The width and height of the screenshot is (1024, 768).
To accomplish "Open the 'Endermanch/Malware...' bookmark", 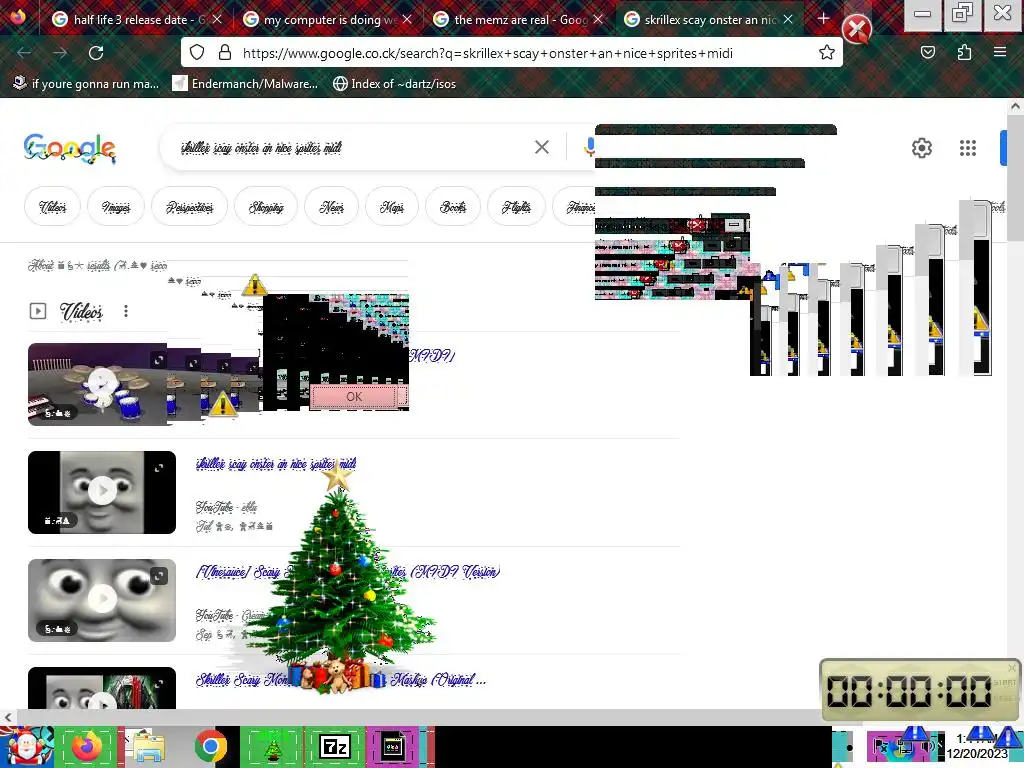I will [x=246, y=84].
